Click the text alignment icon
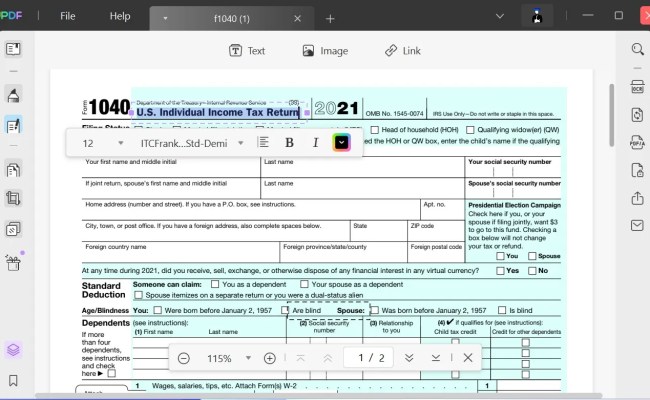The image size is (650, 400). 263,143
